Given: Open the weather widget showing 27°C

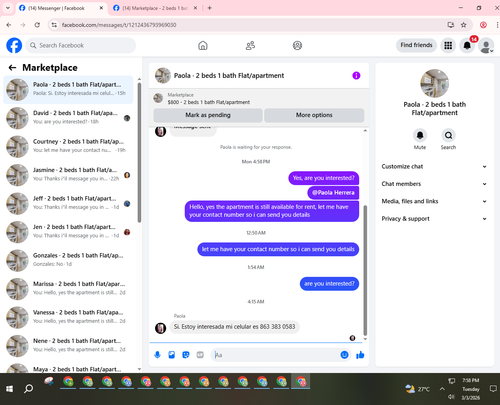Looking at the screenshot, I should click(417, 389).
